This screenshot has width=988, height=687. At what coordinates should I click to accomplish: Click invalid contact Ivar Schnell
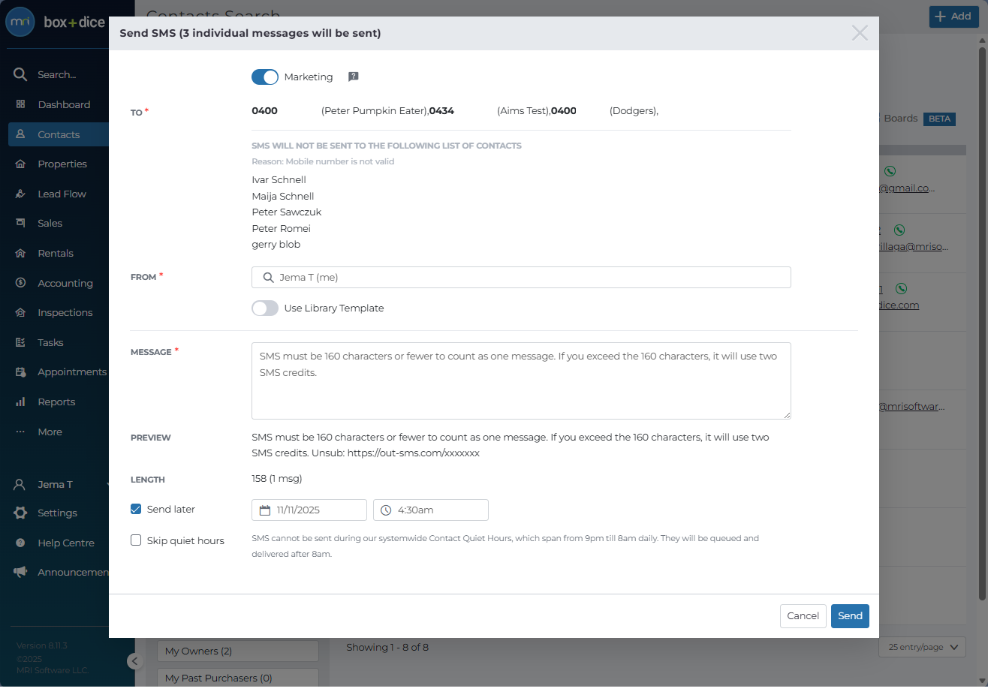point(279,180)
